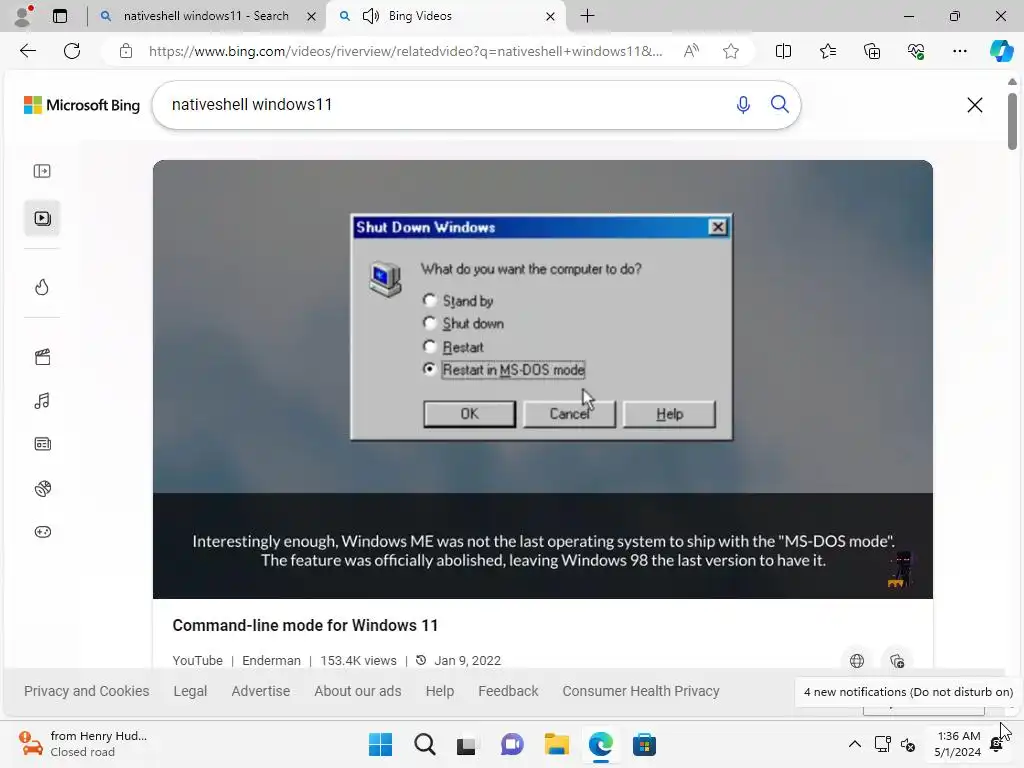Click the page vertical scrollbar thumb
This screenshot has width=1024, height=768.
point(1012,121)
